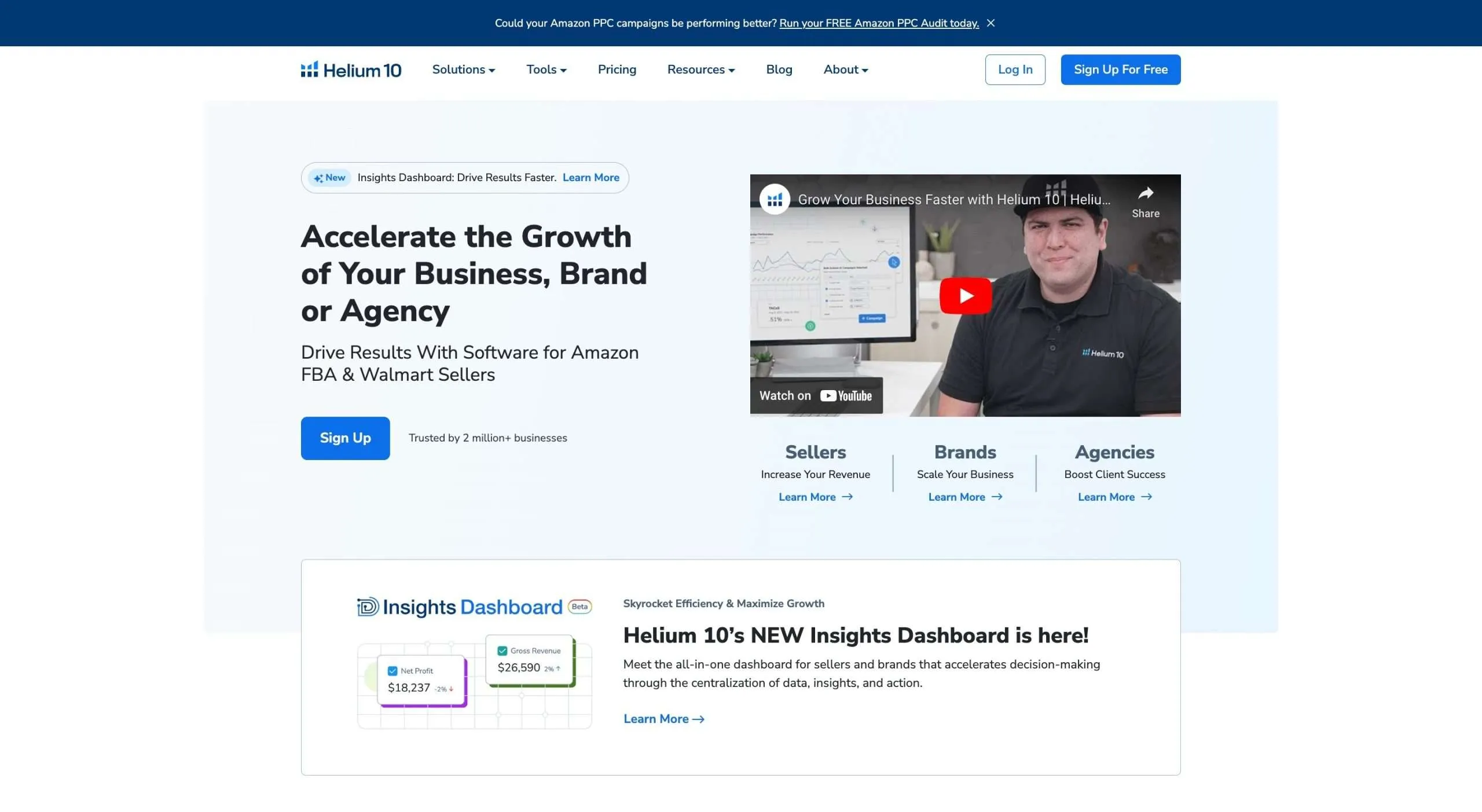Click Watch on YouTube
Screen dimensions: 1482x812
tap(816, 396)
